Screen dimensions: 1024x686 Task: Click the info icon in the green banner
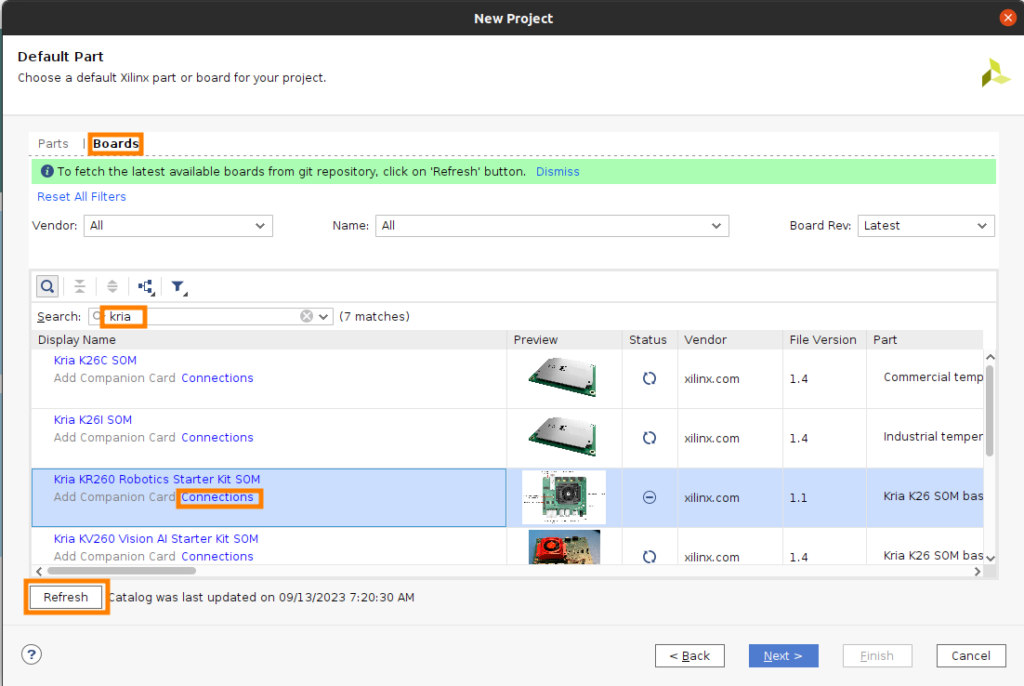pos(47,171)
